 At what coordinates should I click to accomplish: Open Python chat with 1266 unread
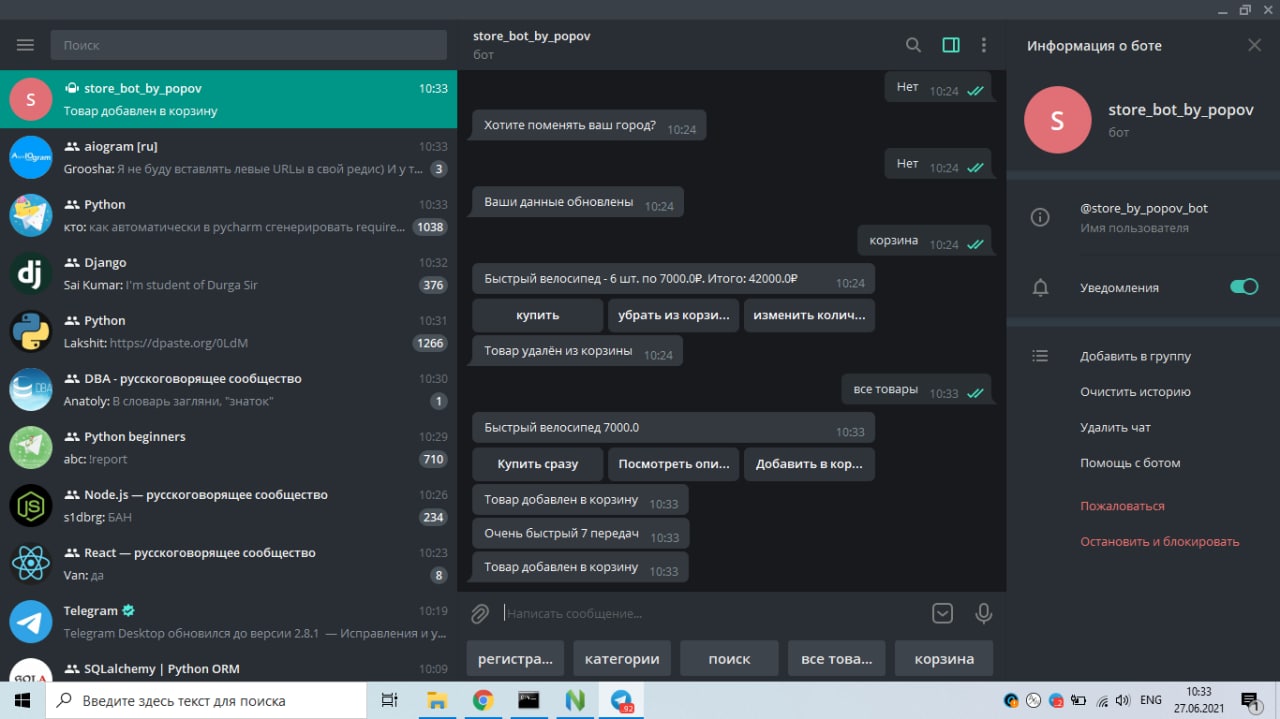[228, 332]
